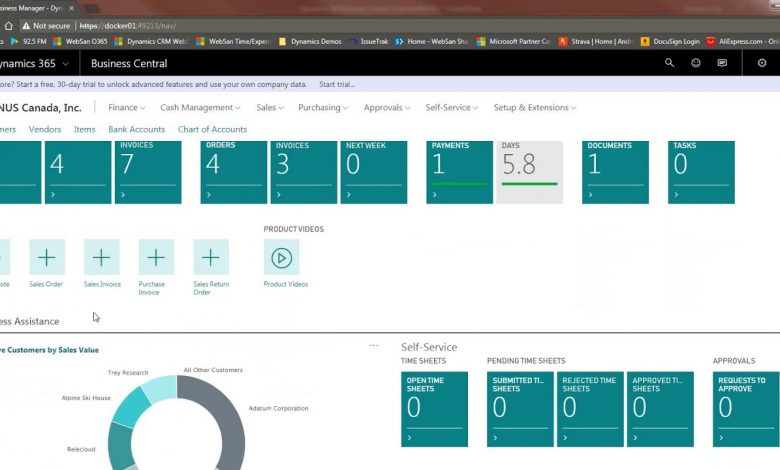Click the browser home icon
Viewport: 780px width, 470px height.
pos(8,25)
